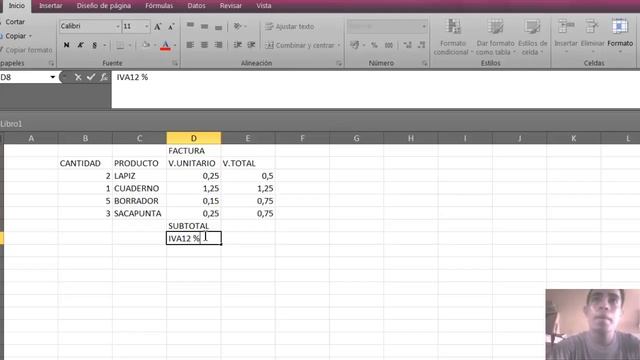Align text to middle of cell
640x360 pixels.
(x=204, y=27)
